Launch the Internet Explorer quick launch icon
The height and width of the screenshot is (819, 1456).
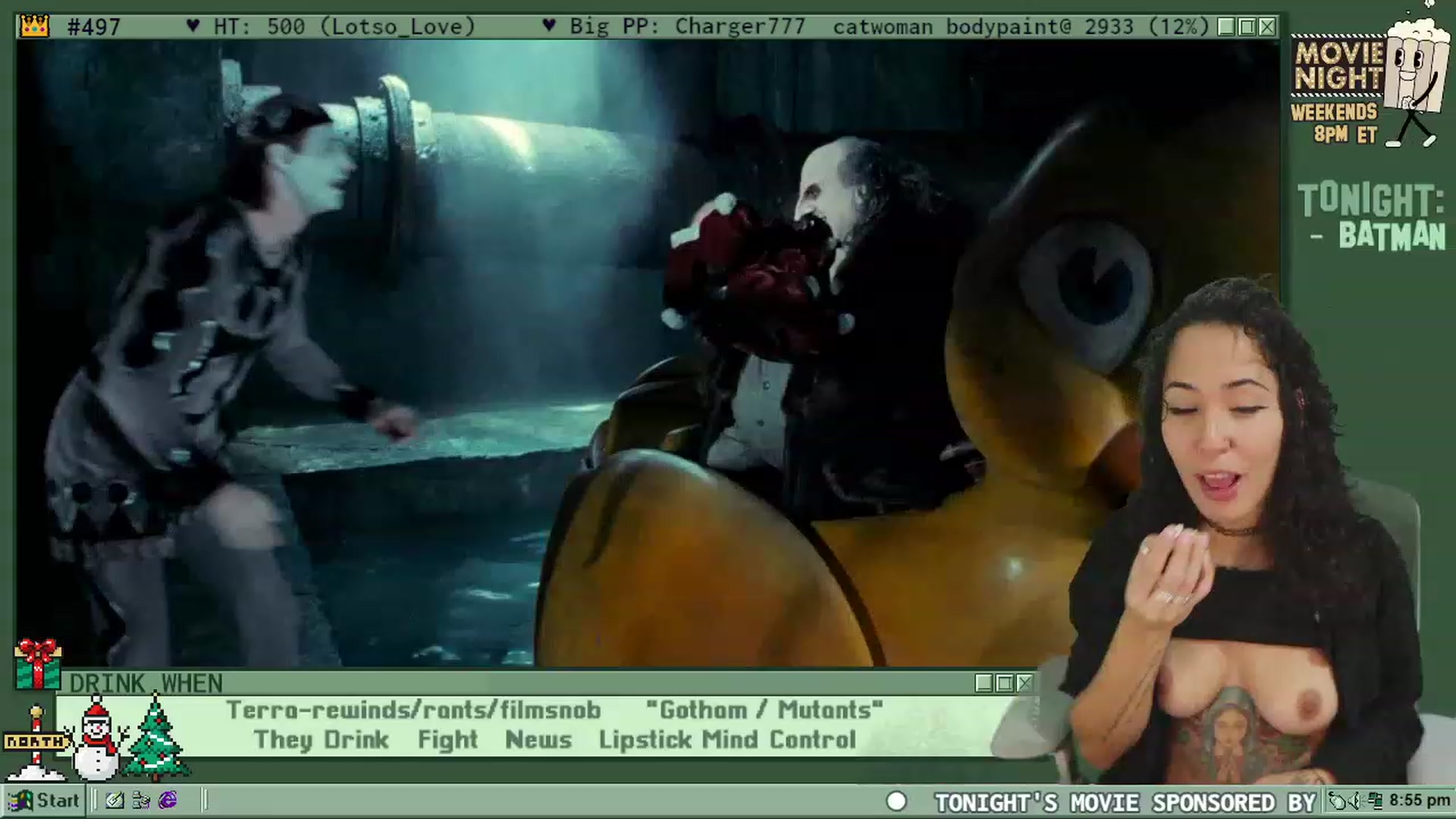click(168, 800)
